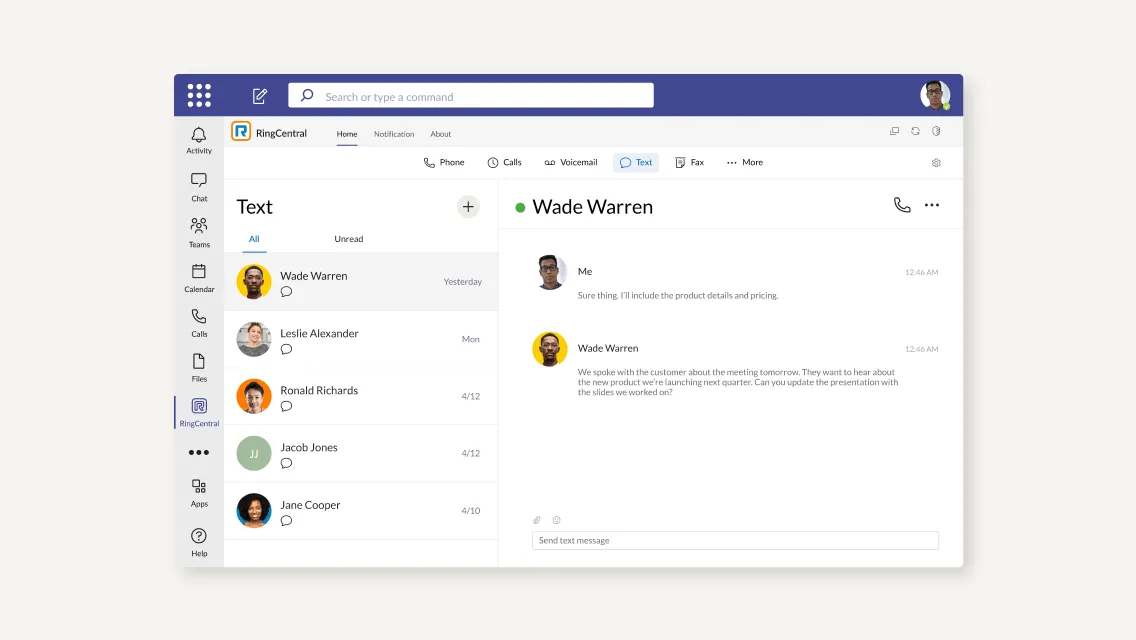The width and height of the screenshot is (1136, 640).
Task: Open the emoji picker
Action: (x=557, y=520)
